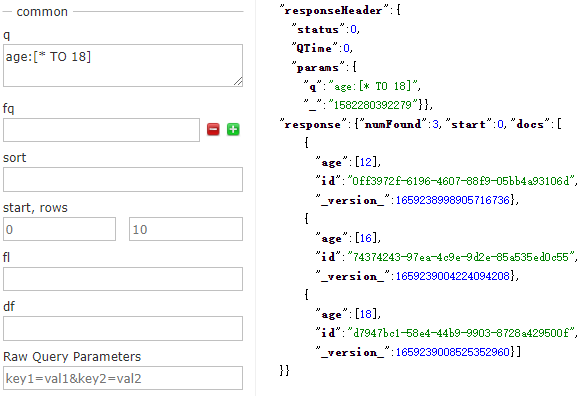588x396 pixels.
Task: Click the 'fl' field label
Action: click(6, 257)
